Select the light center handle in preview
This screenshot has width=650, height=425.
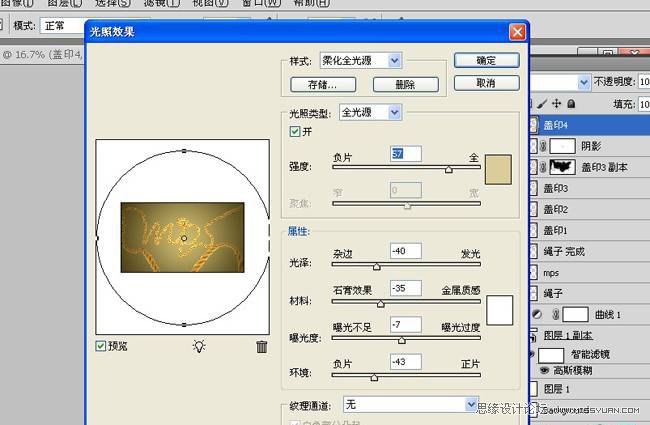pyautogui.click(x=184, y=238)
